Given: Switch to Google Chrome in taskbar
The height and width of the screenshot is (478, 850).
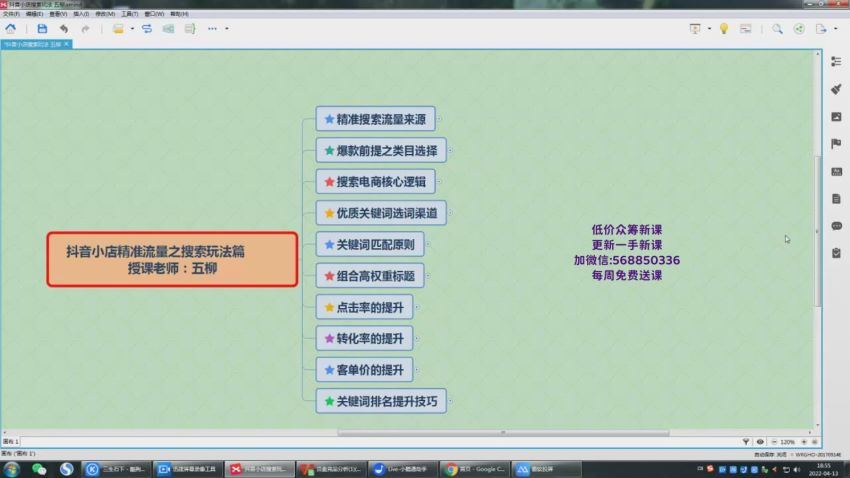Looking at the screenshot, I should (475, 469).
